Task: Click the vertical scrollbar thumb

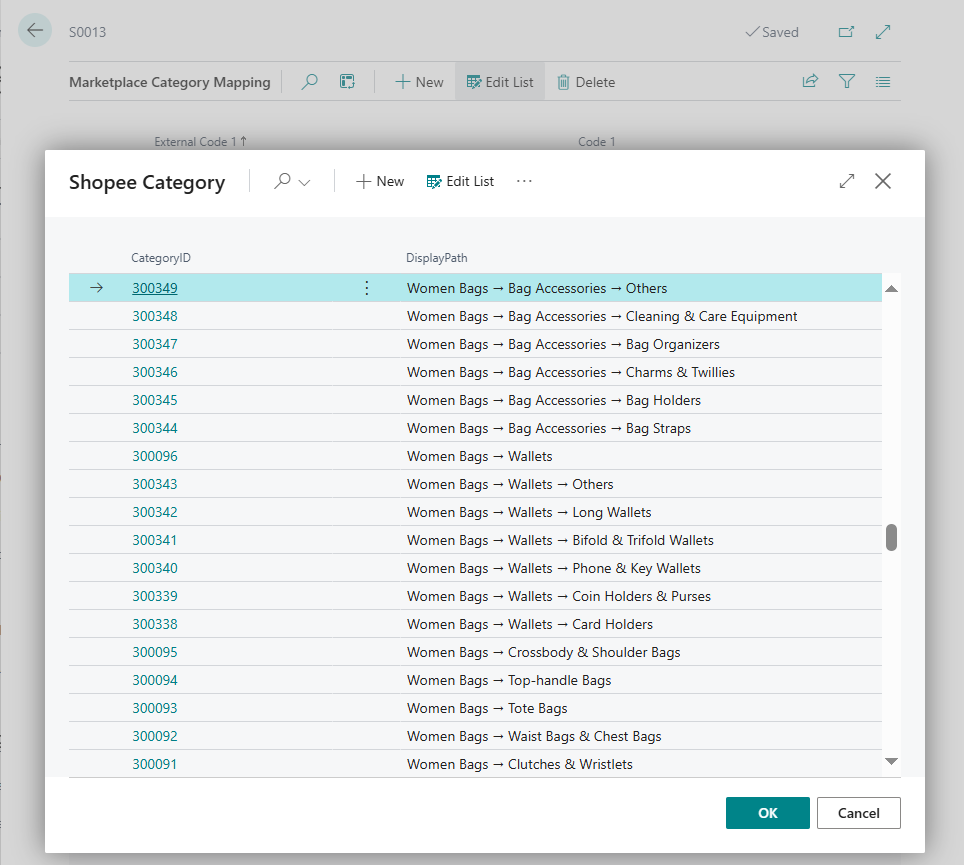Action: (891, 537)
